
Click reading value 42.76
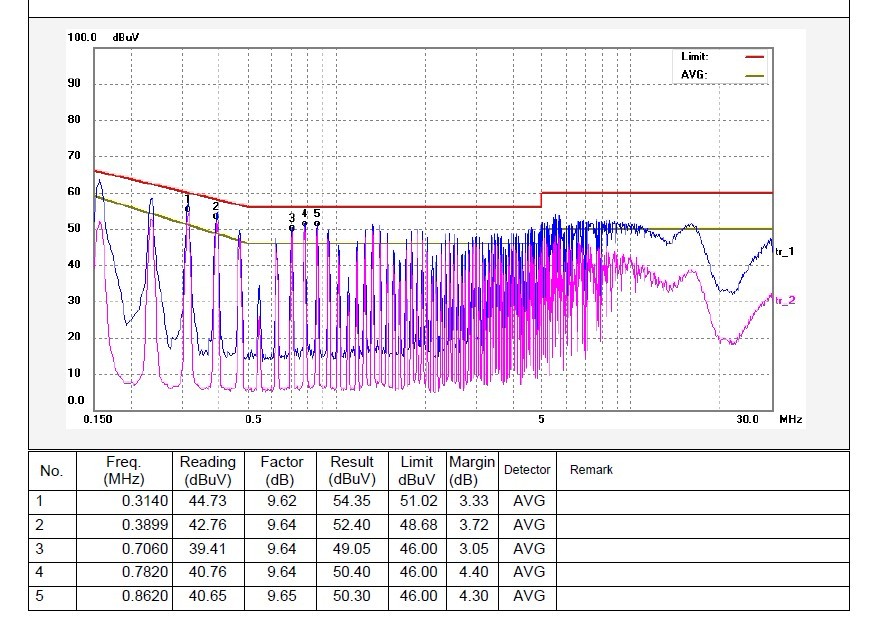click(208, 525)
